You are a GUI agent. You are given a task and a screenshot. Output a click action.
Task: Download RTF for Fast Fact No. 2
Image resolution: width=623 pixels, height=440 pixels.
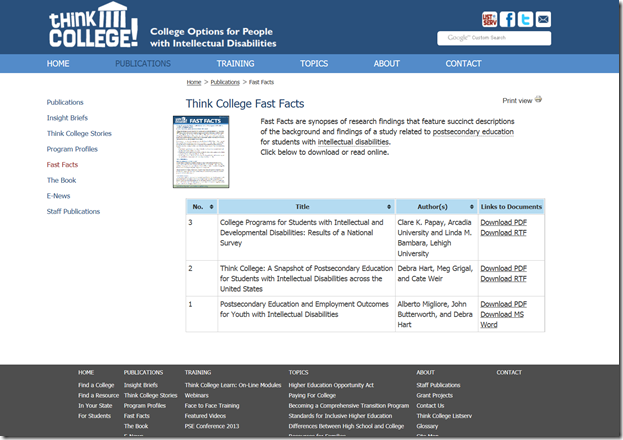503,279
